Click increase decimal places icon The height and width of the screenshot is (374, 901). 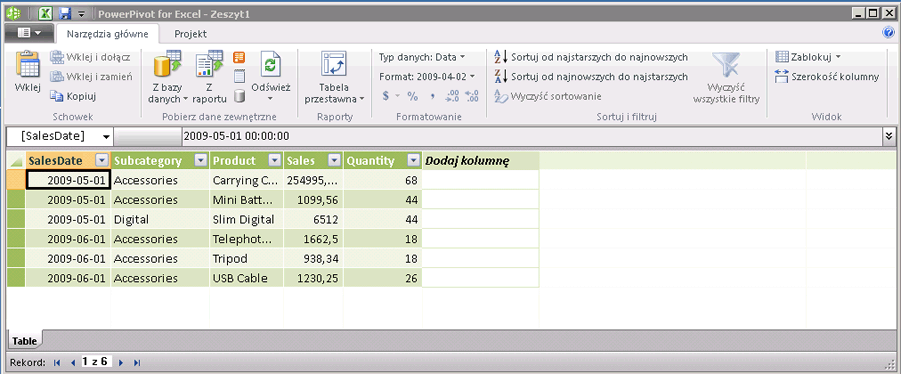[452, 96]
